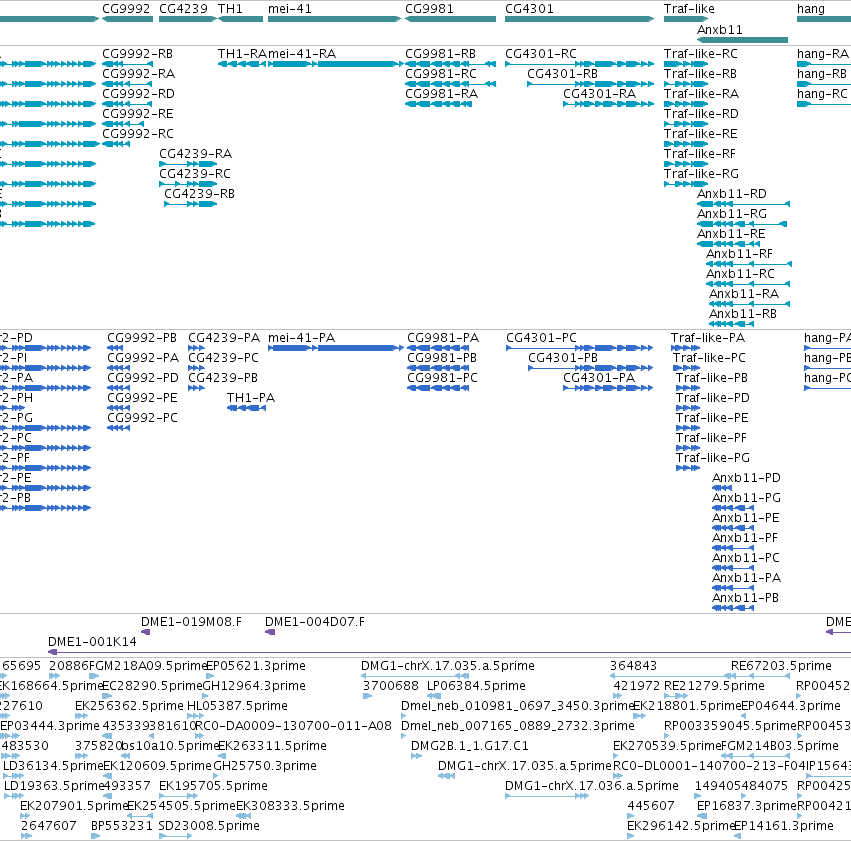
Task: Click transcript Traf-like-RG
Action: pyautogui.click(x=701, y=174)
